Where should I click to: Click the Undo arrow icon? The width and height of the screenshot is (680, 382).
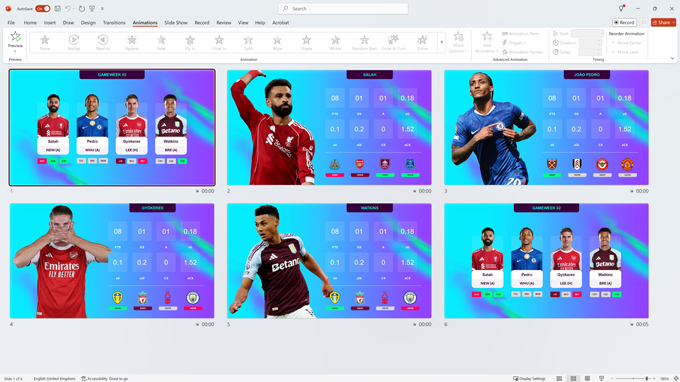pos(68,9)
